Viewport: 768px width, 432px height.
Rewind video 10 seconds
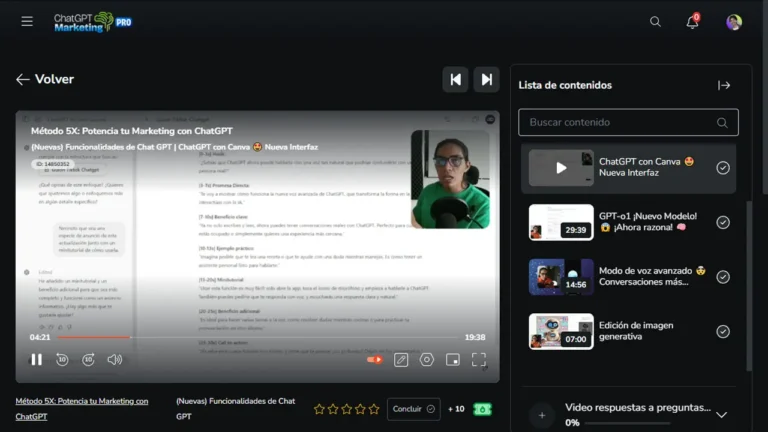(x=62, y=360)
